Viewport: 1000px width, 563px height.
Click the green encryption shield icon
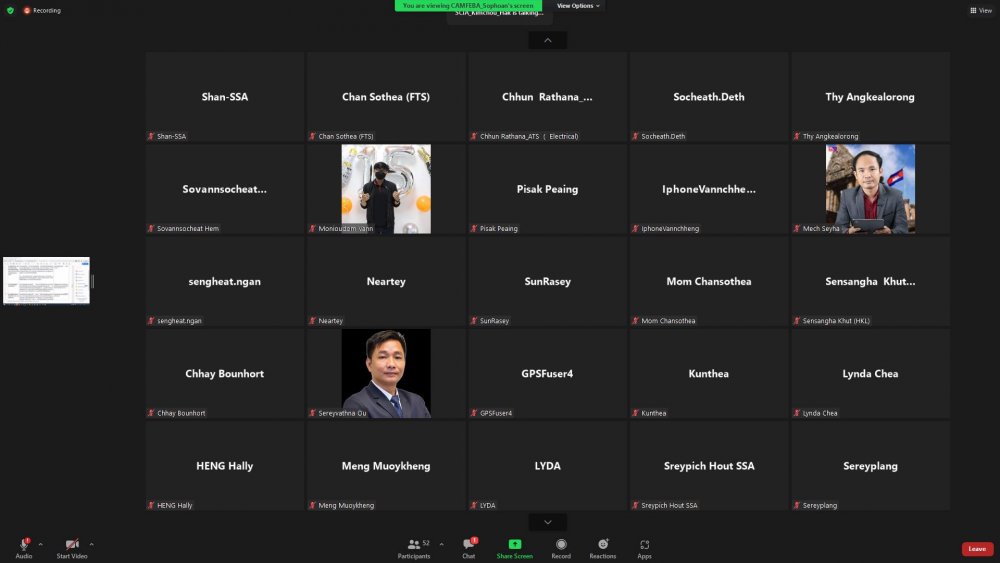click(x=11, y=10)
